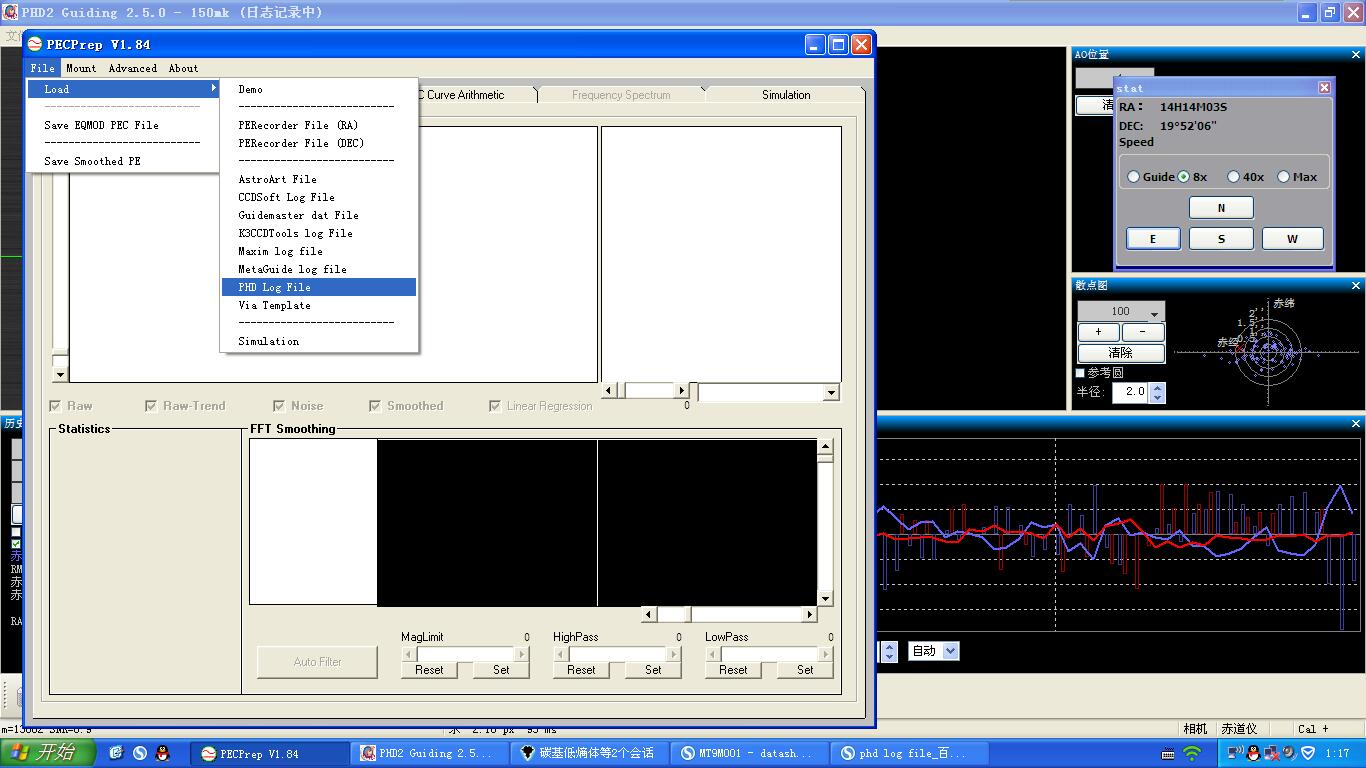The height and width of the screenshot is (768, 1366).
Task: Click the 半径 radius input field
Action: [1131, 392]
